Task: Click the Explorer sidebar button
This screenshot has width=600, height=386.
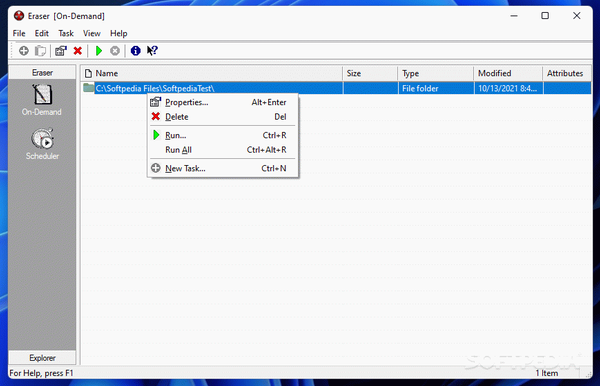Action: click(42, 358)
